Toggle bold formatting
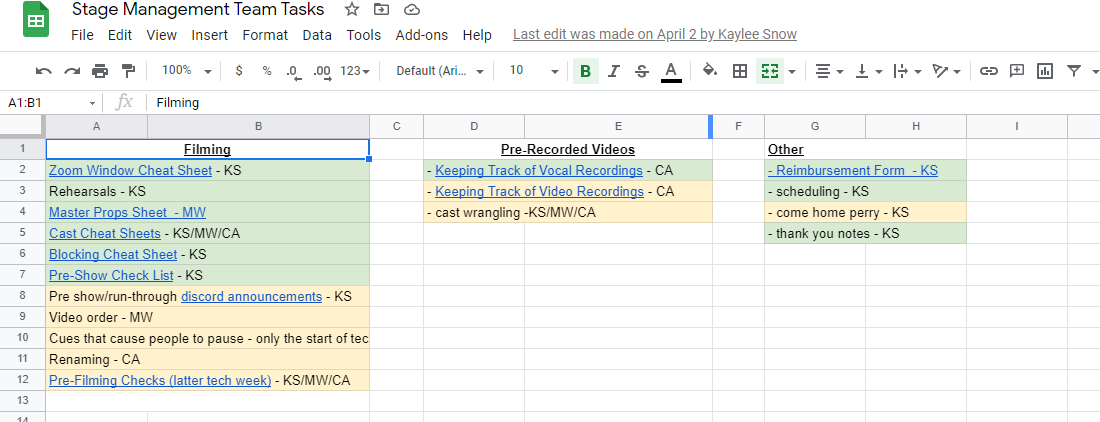The width and height of the screenshot is (1100, 422). pos(585,71)
